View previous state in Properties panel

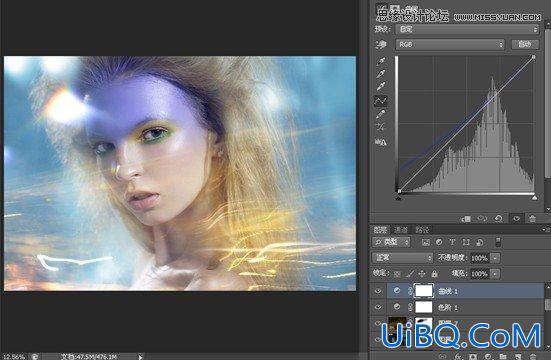coord(482,219)
